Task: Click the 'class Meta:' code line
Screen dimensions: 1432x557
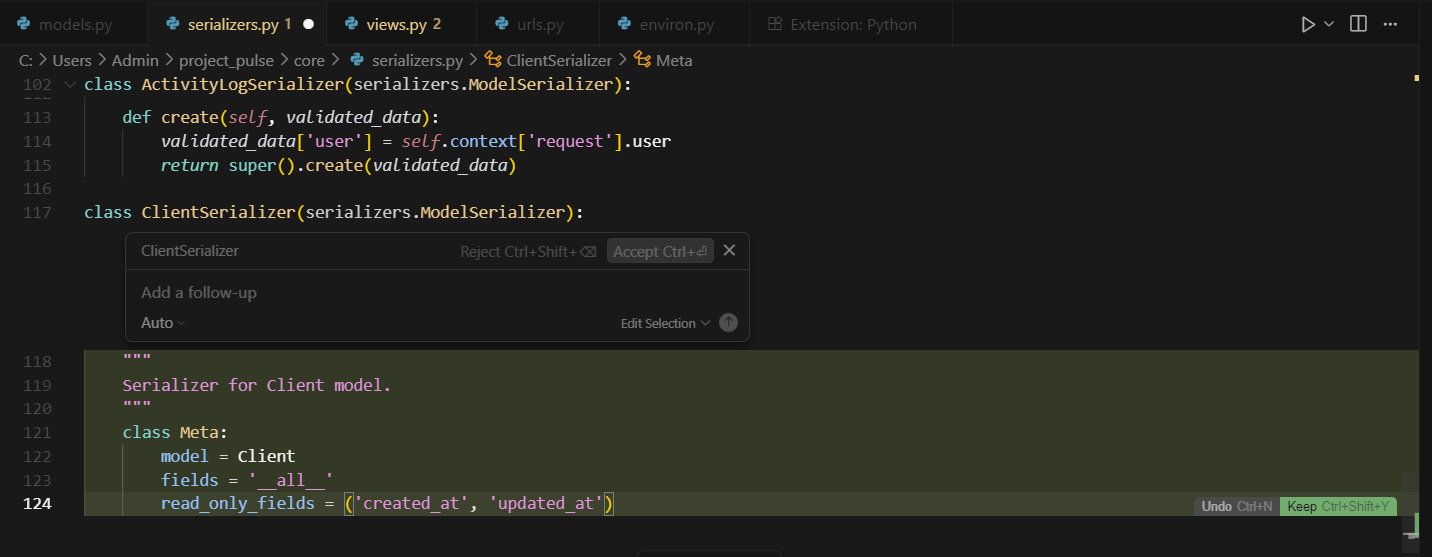Action: (175, 432)
